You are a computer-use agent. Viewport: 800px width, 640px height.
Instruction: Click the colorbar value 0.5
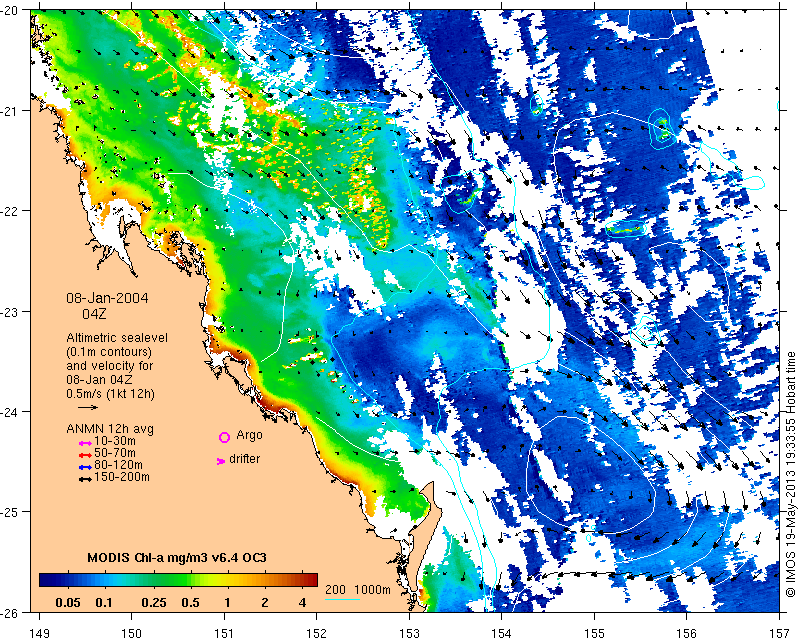(190, 603)
